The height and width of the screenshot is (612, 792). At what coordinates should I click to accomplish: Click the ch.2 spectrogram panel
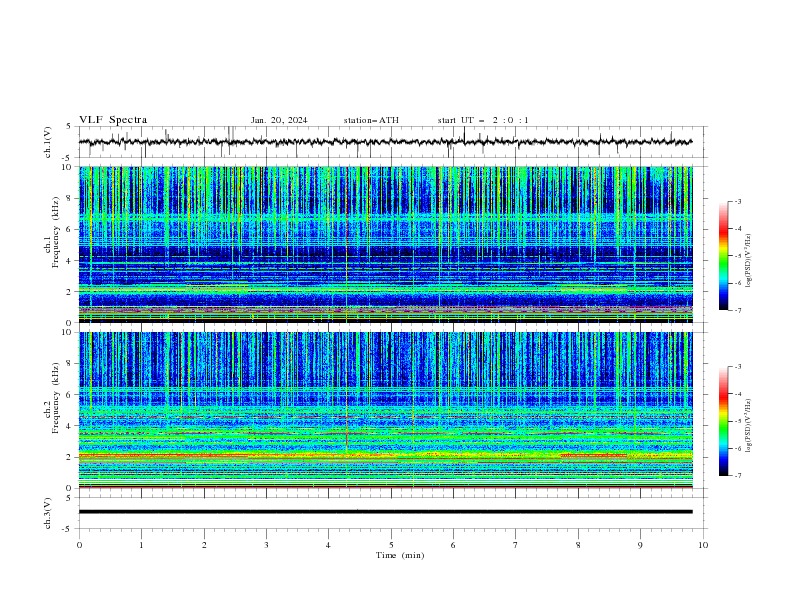coord(385,410)
